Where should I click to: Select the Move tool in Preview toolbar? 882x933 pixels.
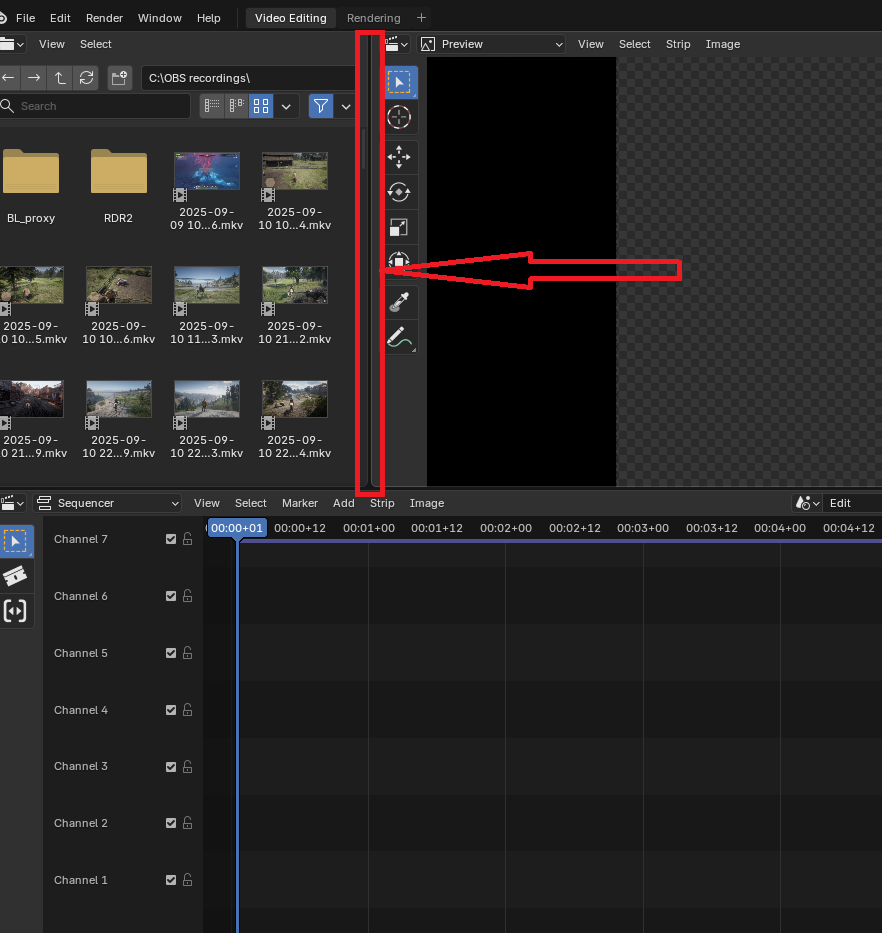(x=399, y=157)
